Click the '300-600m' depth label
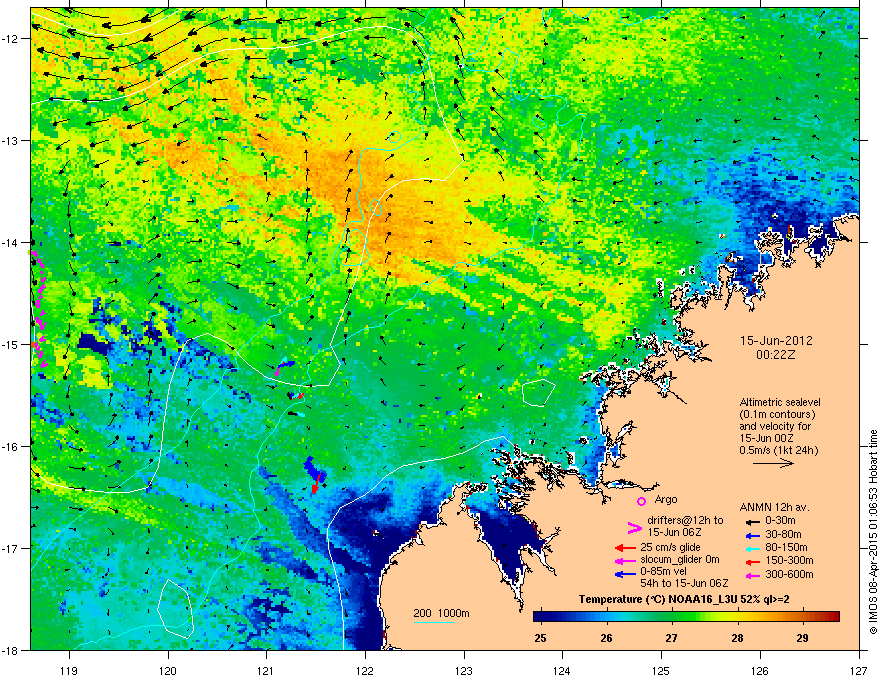 (789, 574)
